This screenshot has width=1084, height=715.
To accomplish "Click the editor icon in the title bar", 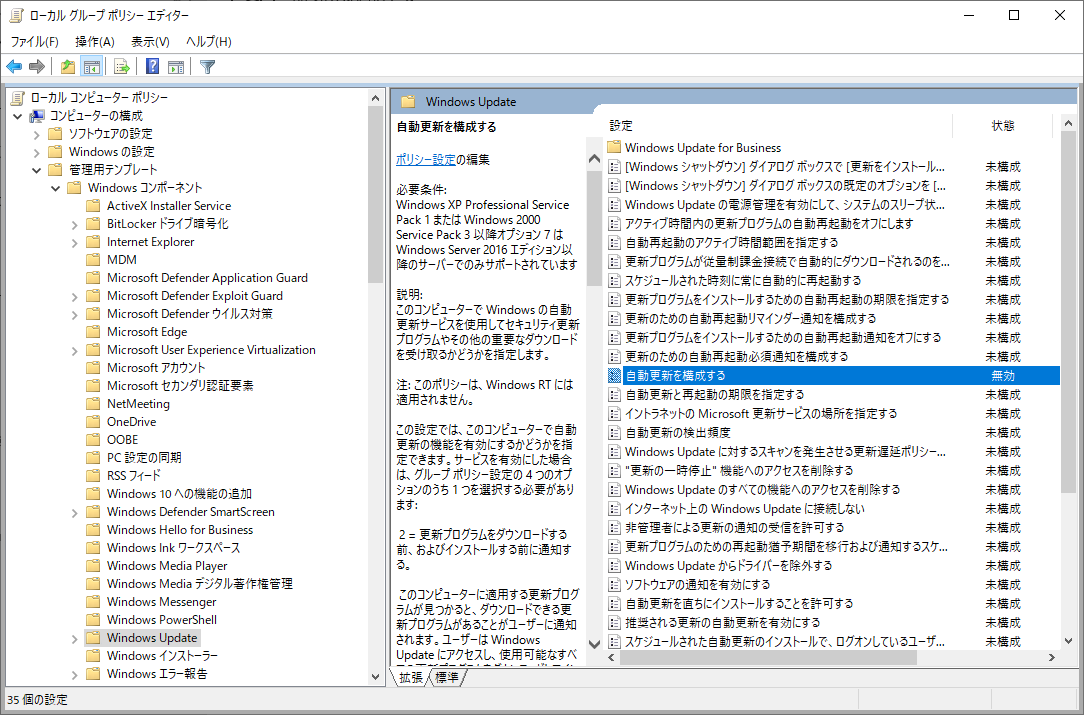I will 15,15.
